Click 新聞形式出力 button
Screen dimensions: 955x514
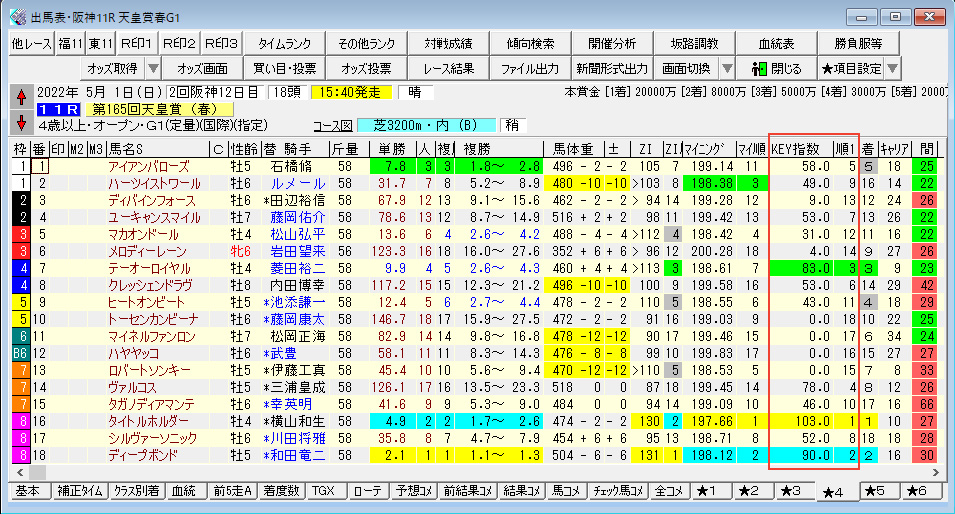612,68
